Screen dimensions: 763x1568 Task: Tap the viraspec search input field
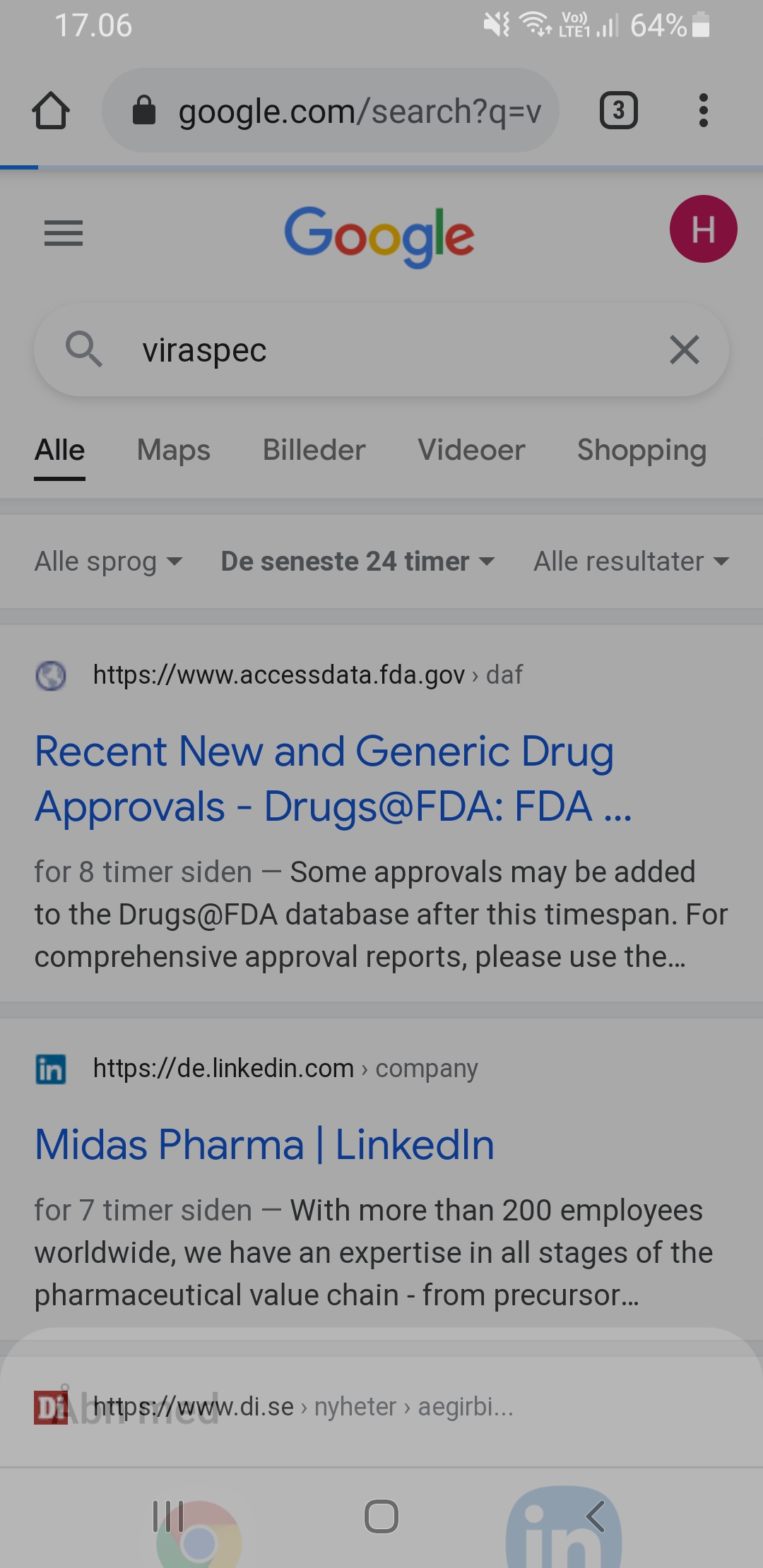click(x=381, y=350)
